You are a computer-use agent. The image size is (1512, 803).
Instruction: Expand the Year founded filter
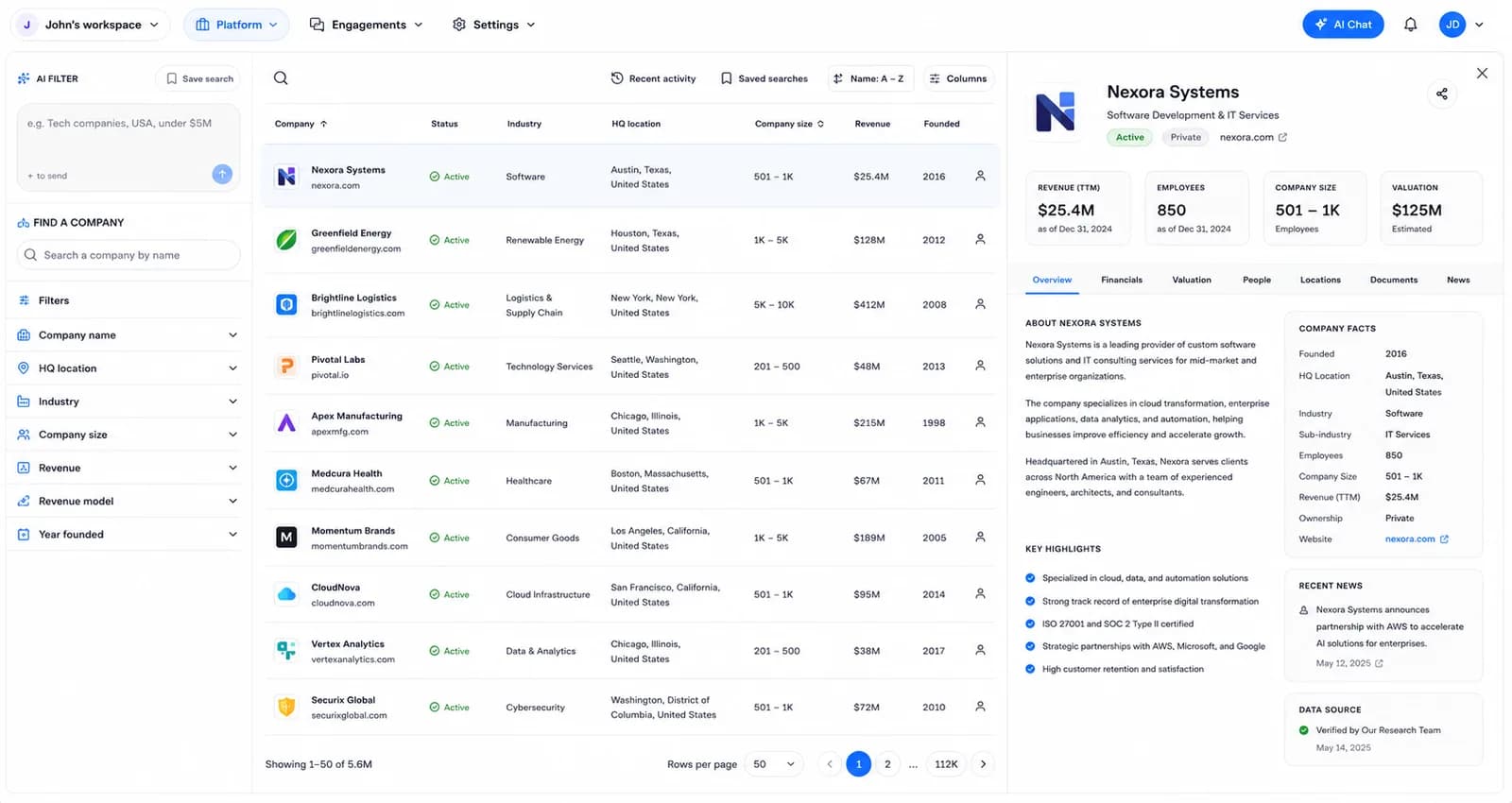click(128, 535)
